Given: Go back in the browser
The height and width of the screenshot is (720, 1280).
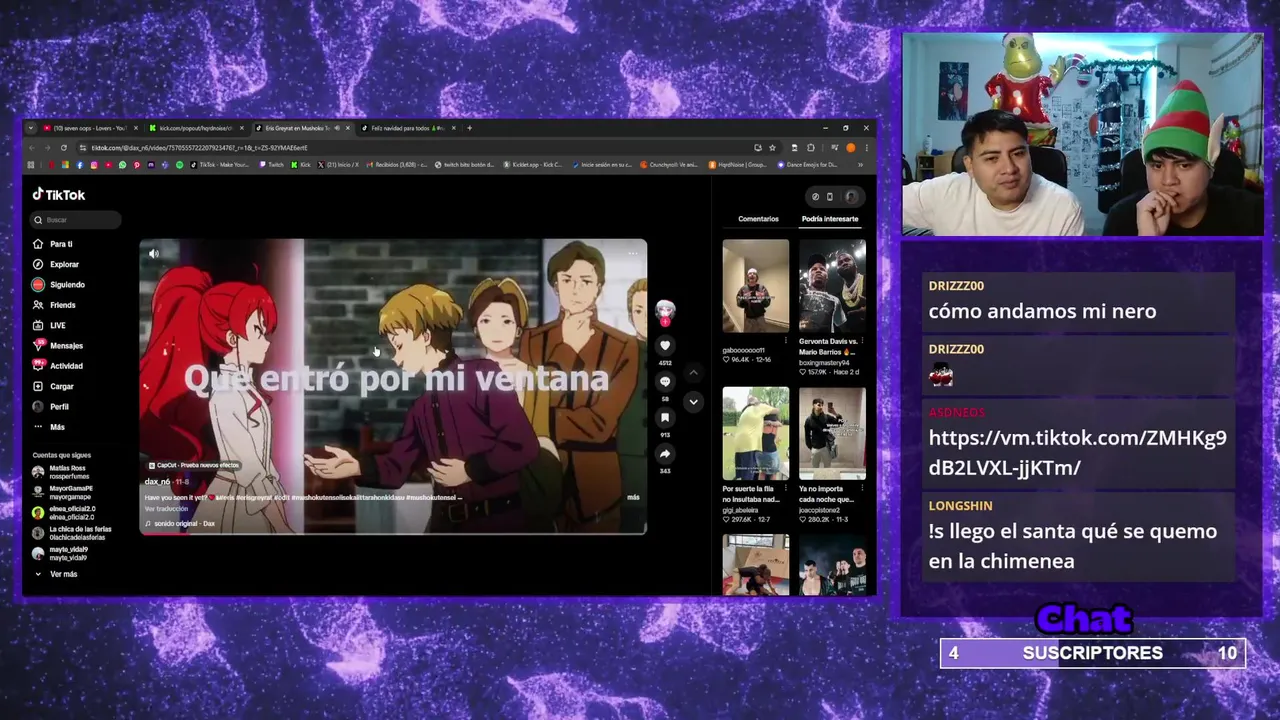Looking at the screenshot, I should [x=32, y=148].
